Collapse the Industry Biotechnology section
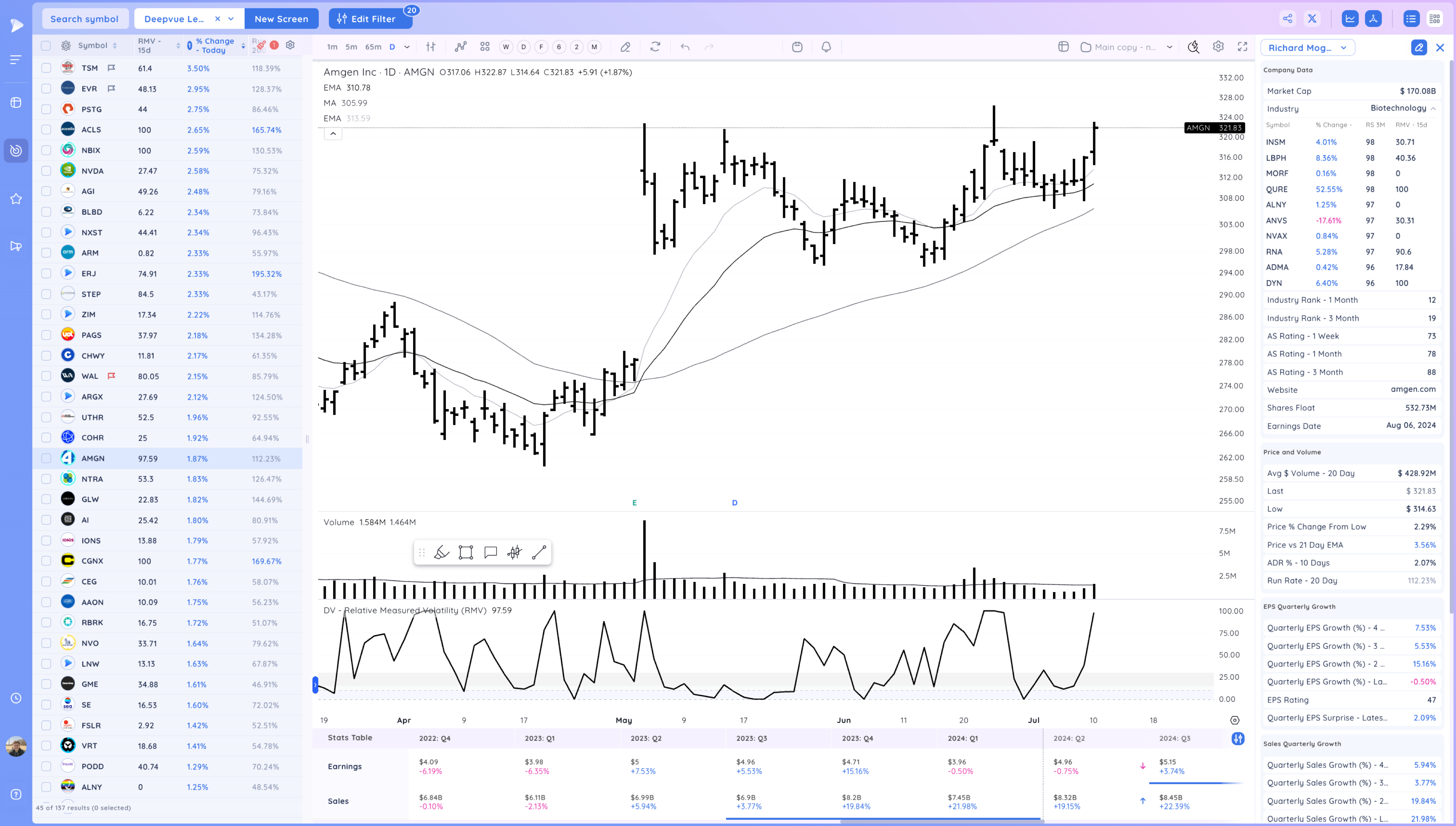 point(1433,108)
